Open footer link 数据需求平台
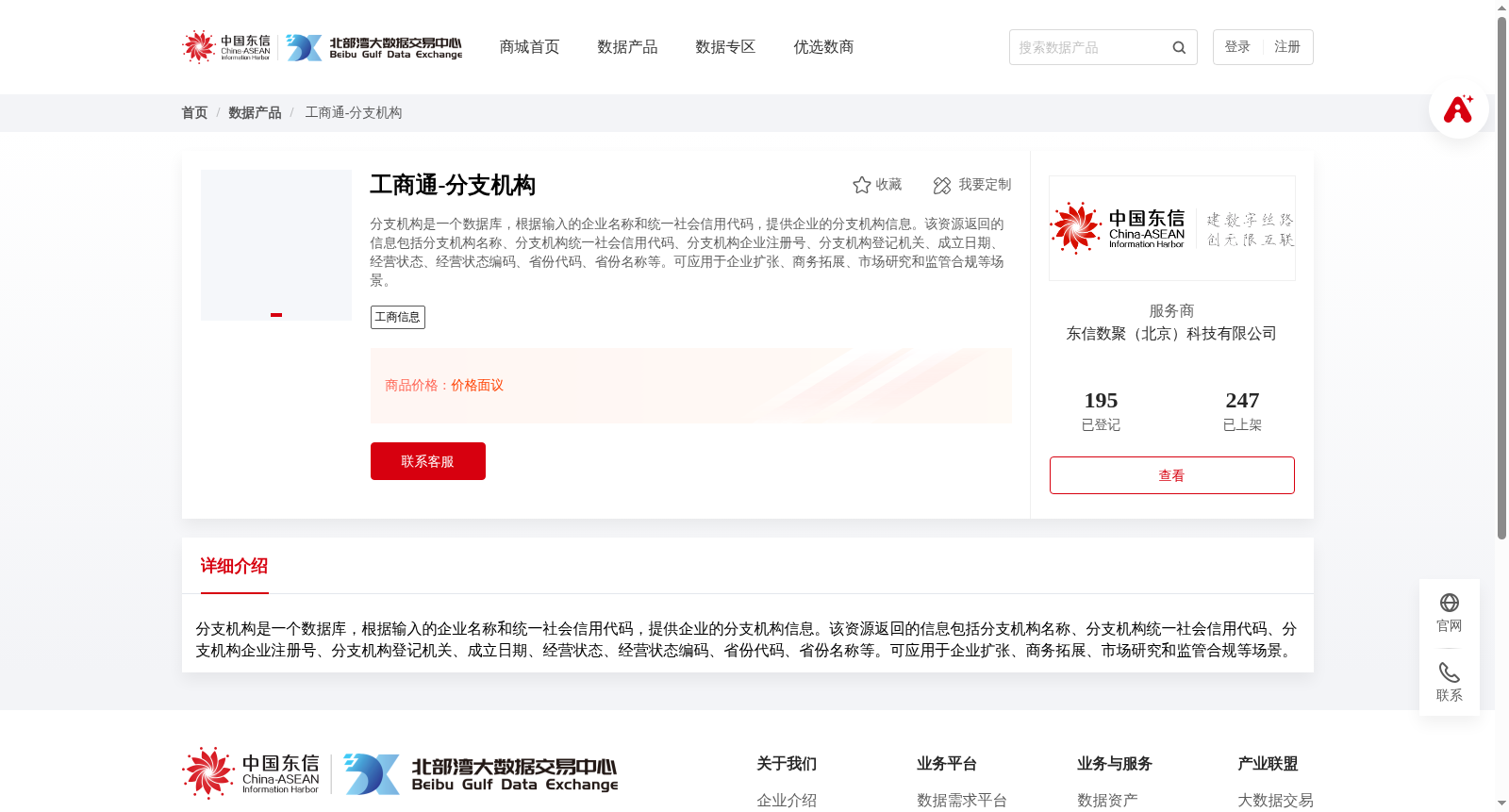This screenshot has width=1509, height=812. coord(962,801)
